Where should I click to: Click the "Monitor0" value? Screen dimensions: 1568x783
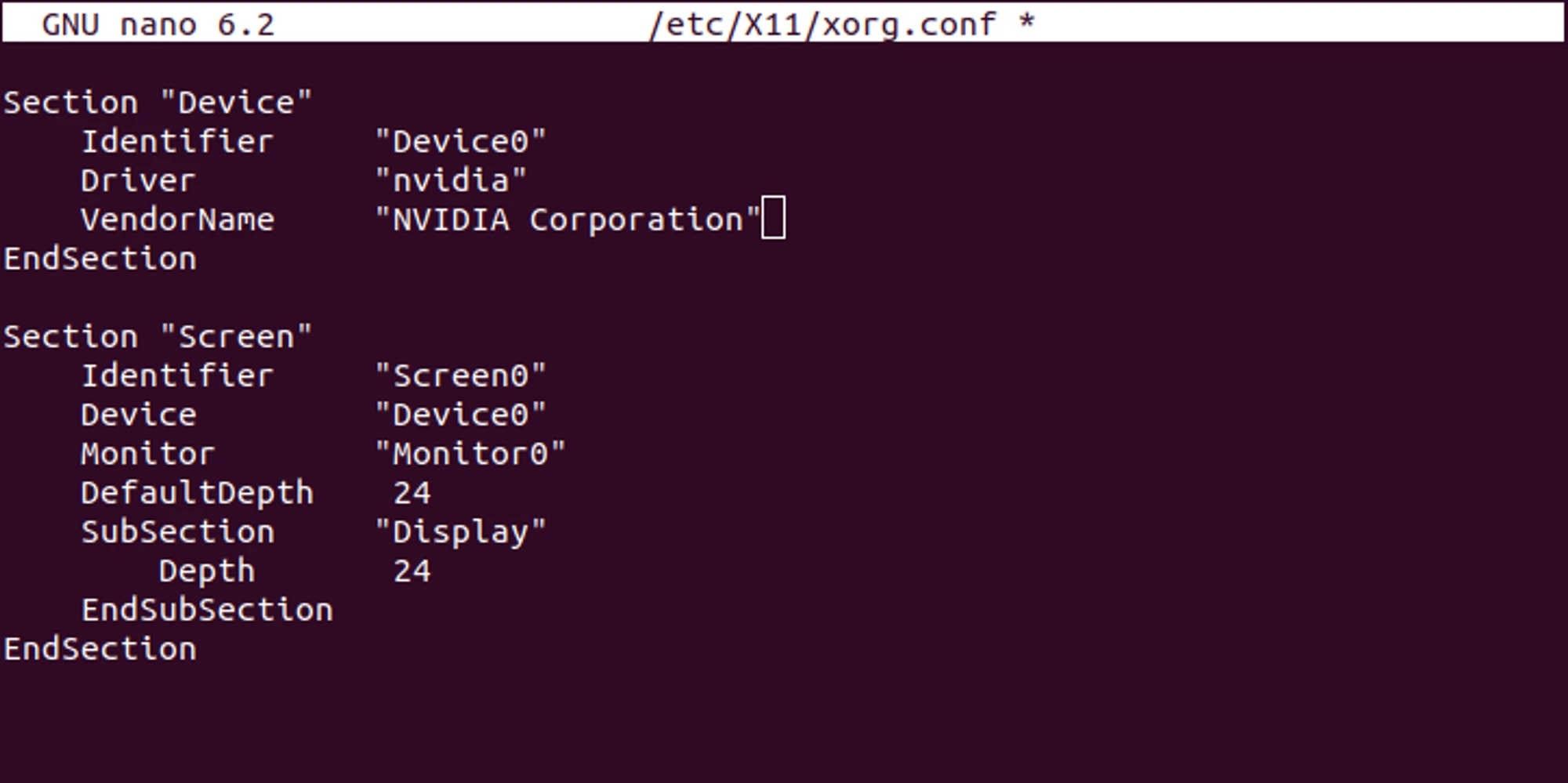[470, 455]
